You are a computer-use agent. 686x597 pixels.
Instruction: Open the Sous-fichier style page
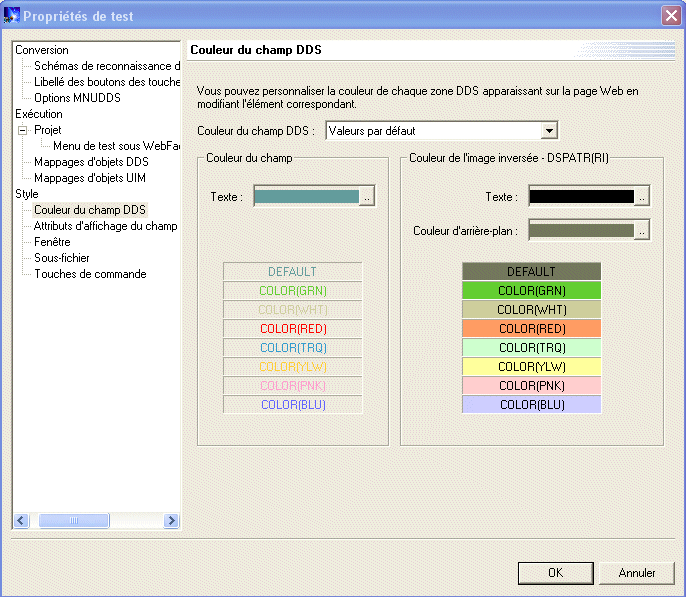click(x=62, y=258)
